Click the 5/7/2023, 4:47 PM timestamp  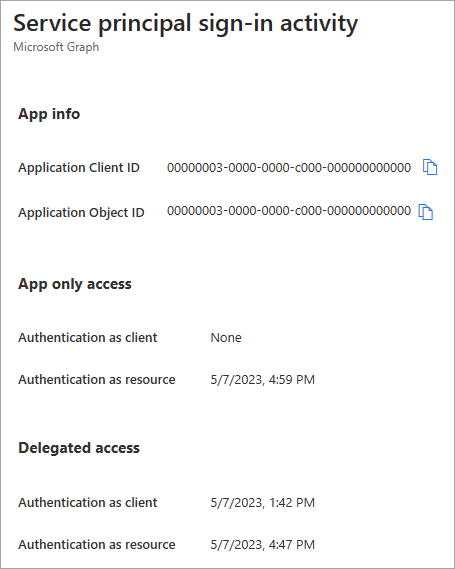point(263,545)
